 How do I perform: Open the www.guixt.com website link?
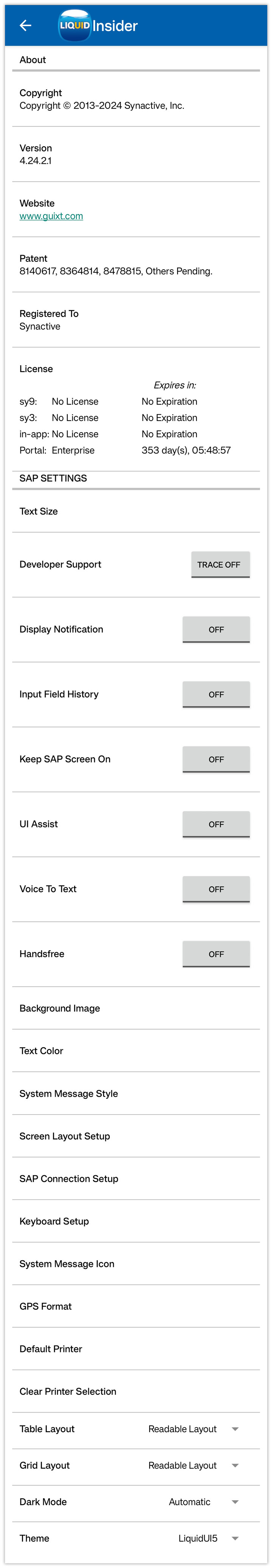click(x=51, y=216)
